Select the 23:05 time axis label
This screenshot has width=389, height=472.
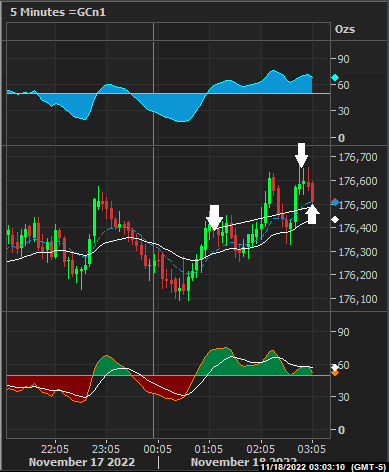(x=106, y=449)
